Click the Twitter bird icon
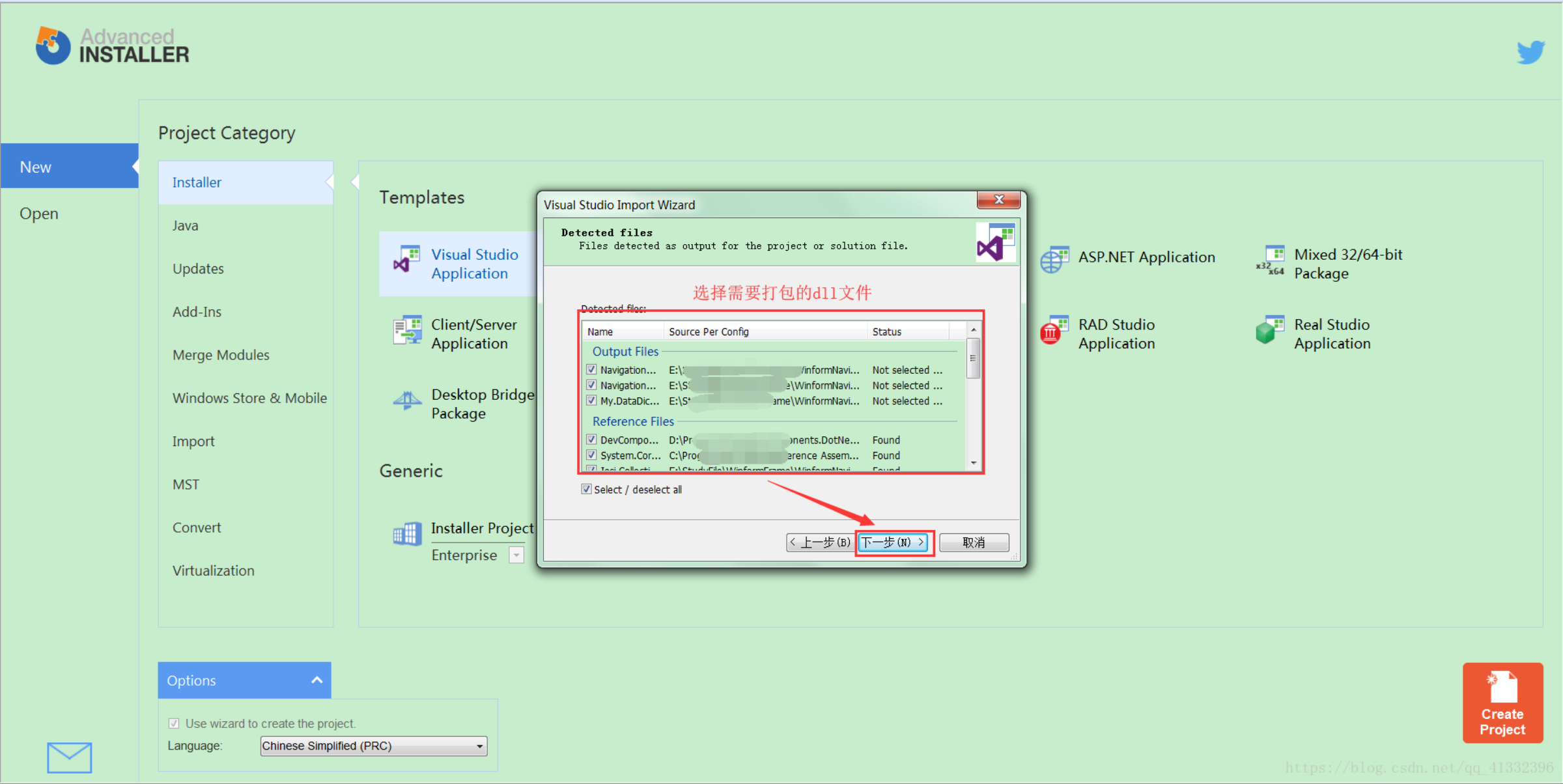The image size is (1563, 784). (1530, 52)
